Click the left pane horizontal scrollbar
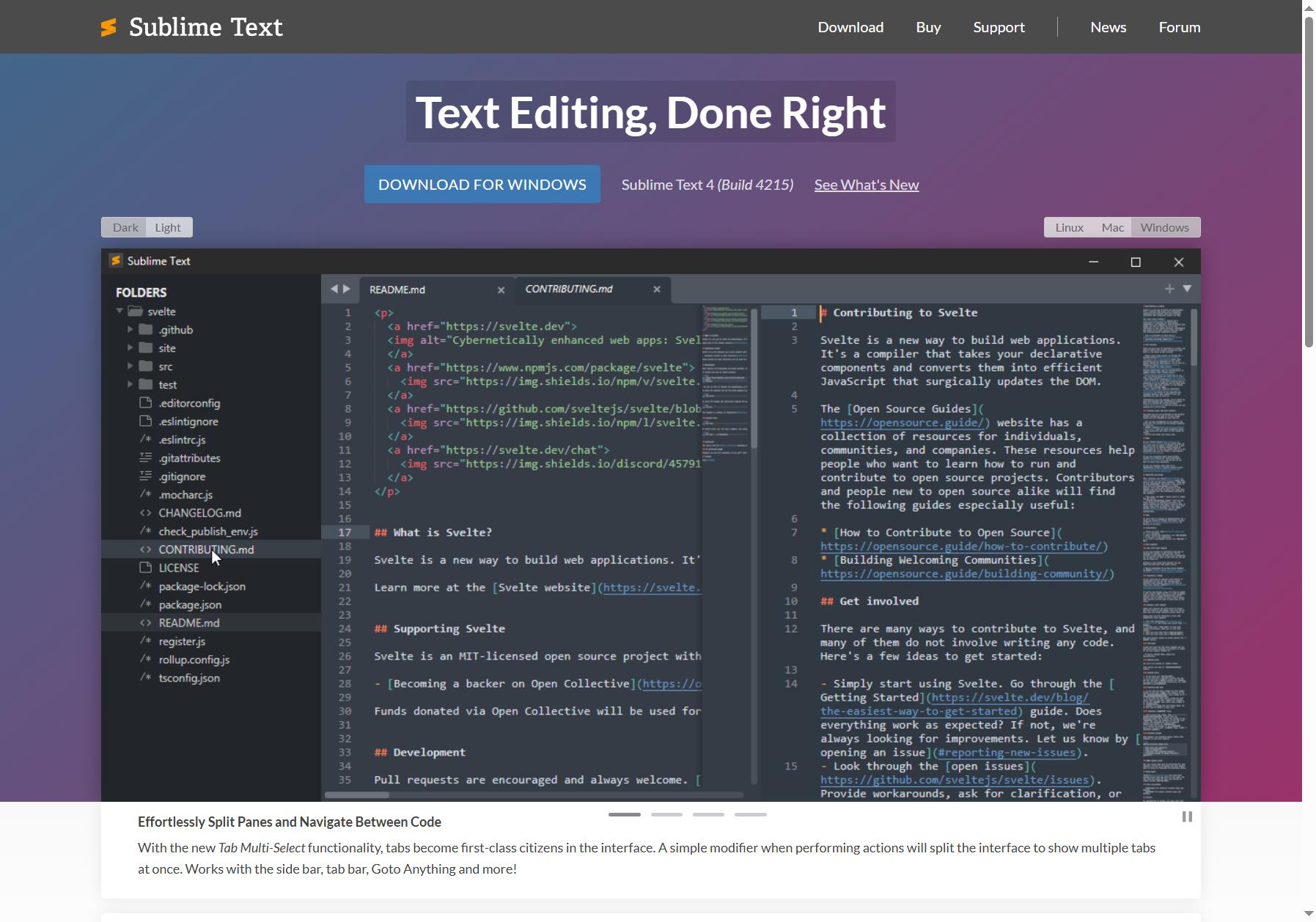1316x922 pixels. point(357,794)
